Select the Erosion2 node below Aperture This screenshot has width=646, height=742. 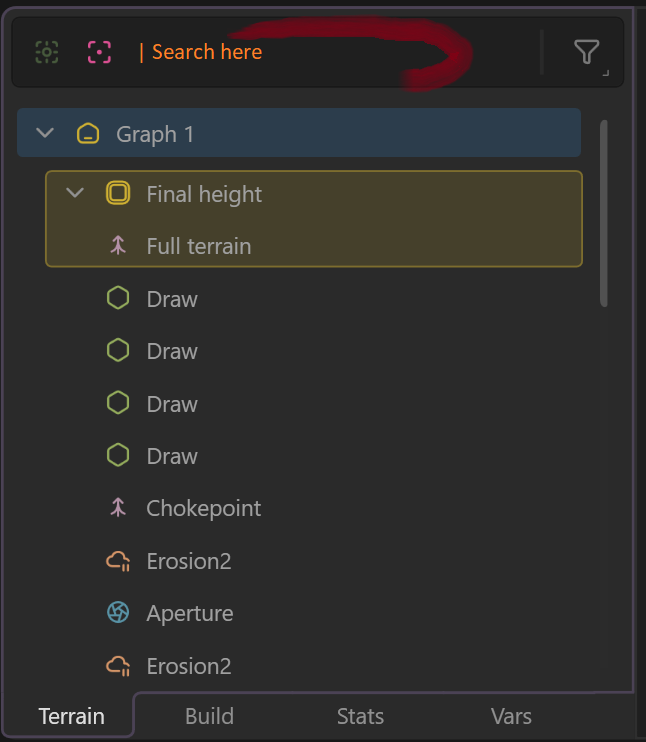tap(188, 666)
